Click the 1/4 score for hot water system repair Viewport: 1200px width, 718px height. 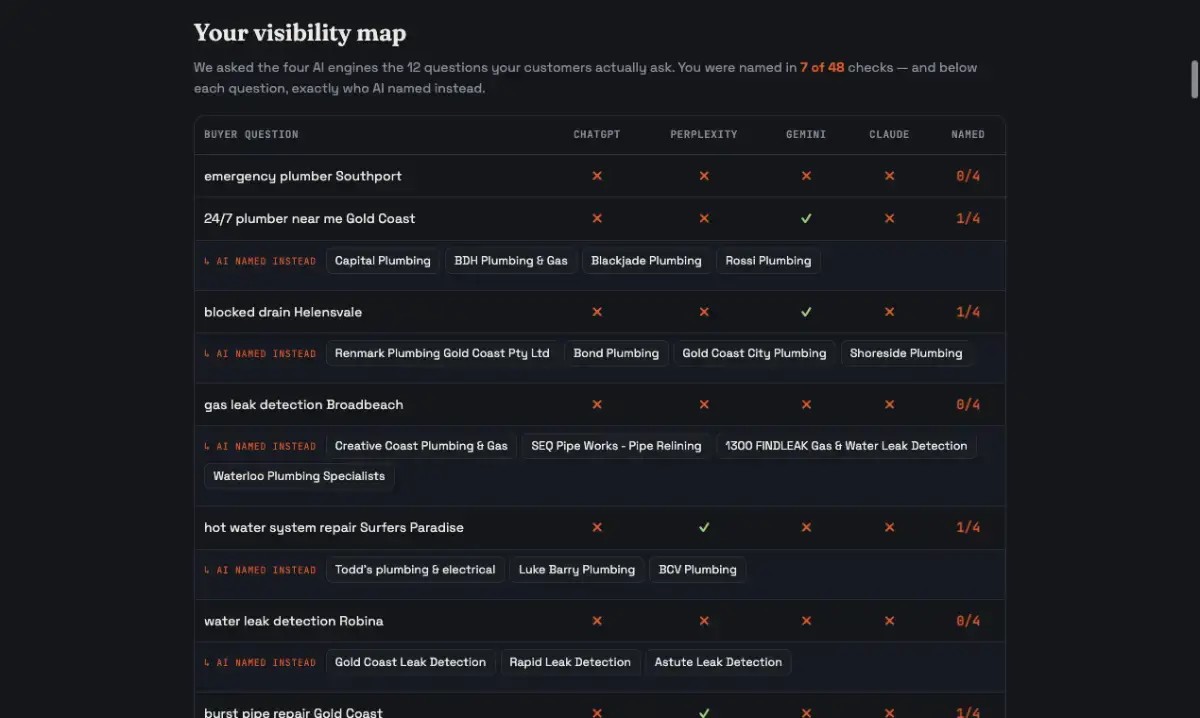[x=968, y=527]
